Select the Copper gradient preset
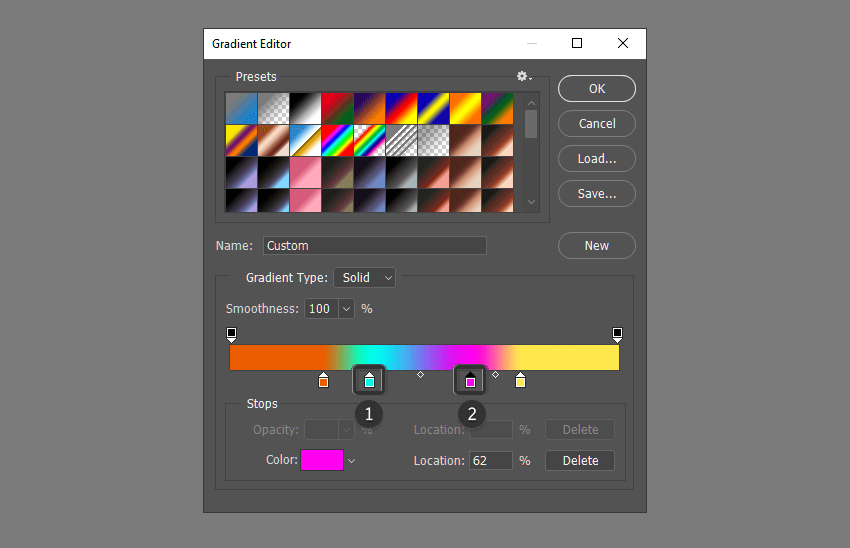 [274, 140]
